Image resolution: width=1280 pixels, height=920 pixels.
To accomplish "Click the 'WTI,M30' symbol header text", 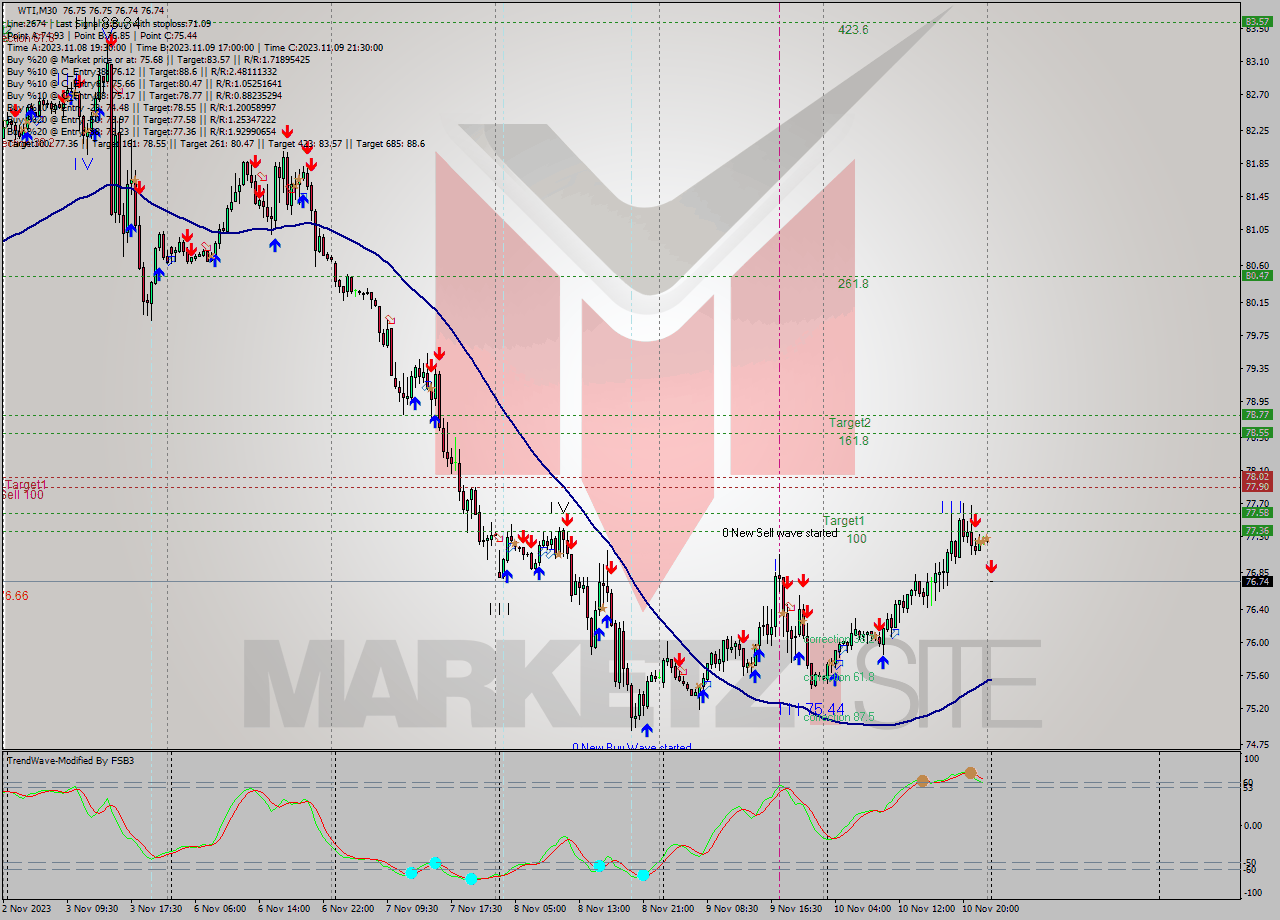I will [36, 10].
